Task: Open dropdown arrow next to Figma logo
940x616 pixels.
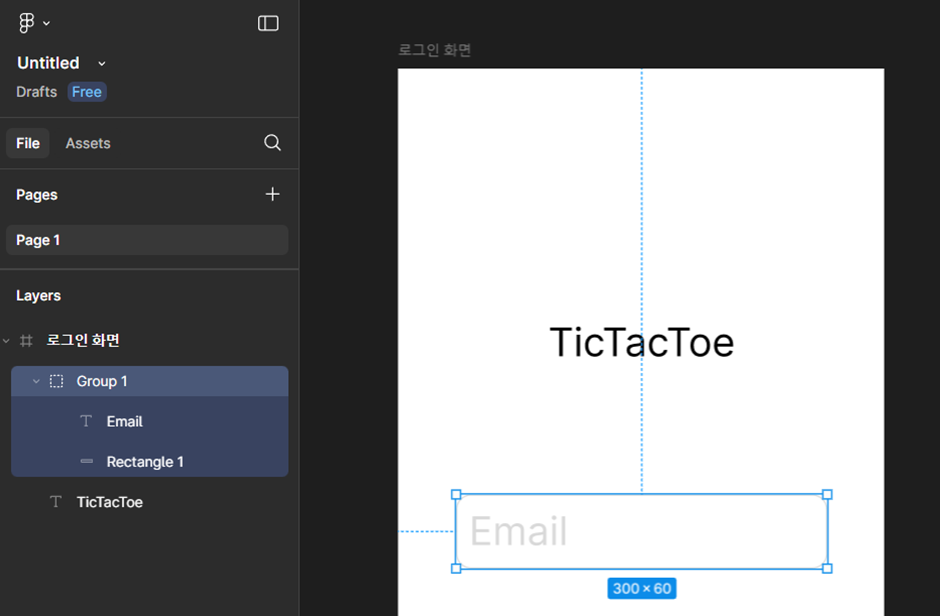Action: coord(46,23)
